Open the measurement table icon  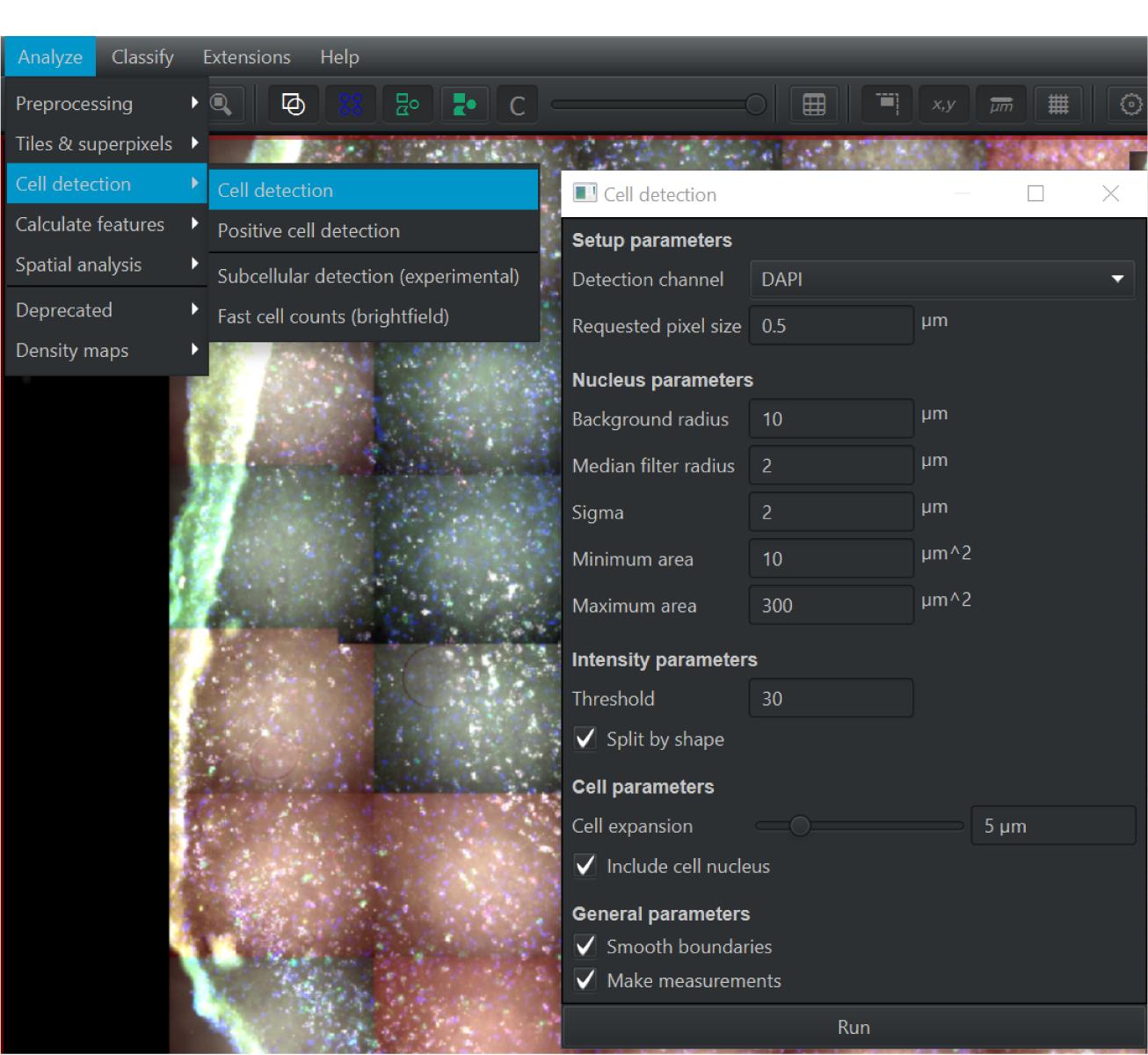coord(814,105)
